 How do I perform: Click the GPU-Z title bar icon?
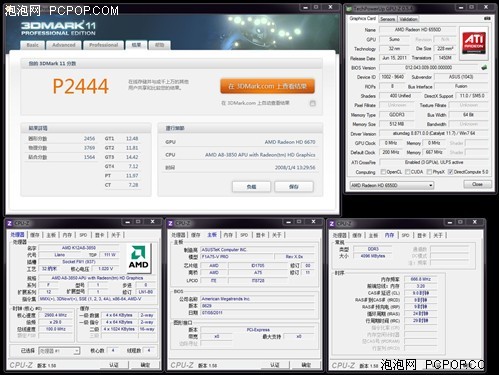(349, 9)
